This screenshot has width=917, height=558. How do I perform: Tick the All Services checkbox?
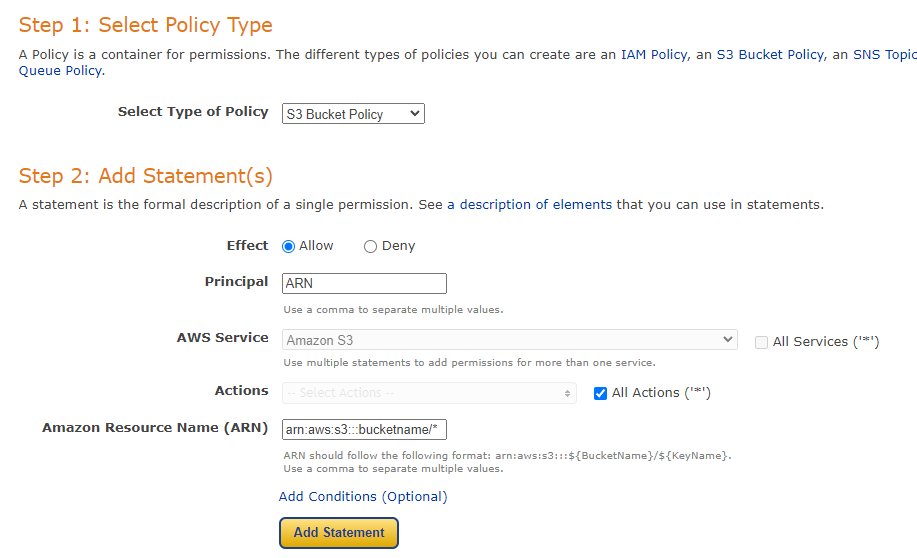click(x=762, y=342)
